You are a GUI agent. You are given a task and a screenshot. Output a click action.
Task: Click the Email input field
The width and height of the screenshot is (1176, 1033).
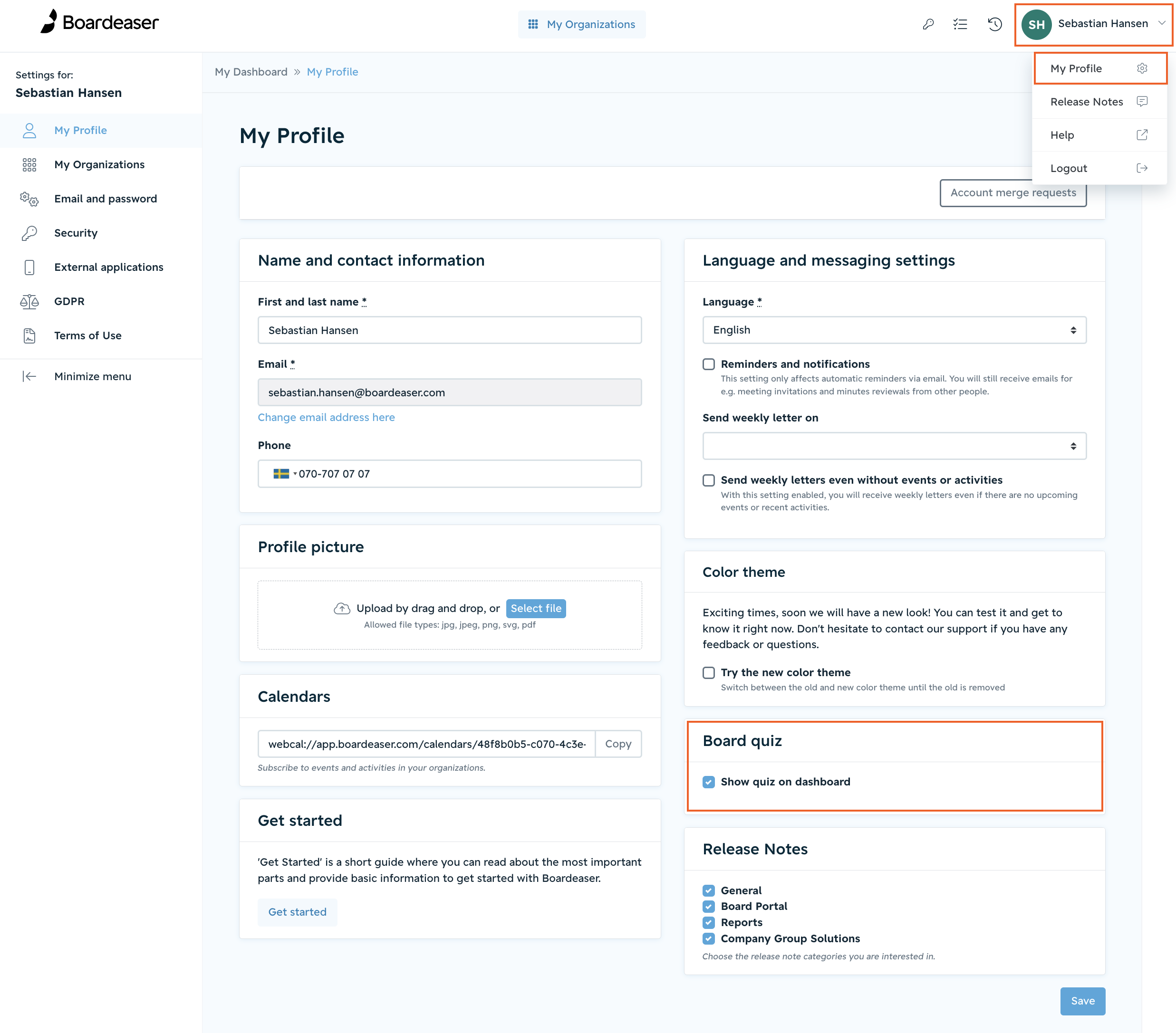pos(449,392)
